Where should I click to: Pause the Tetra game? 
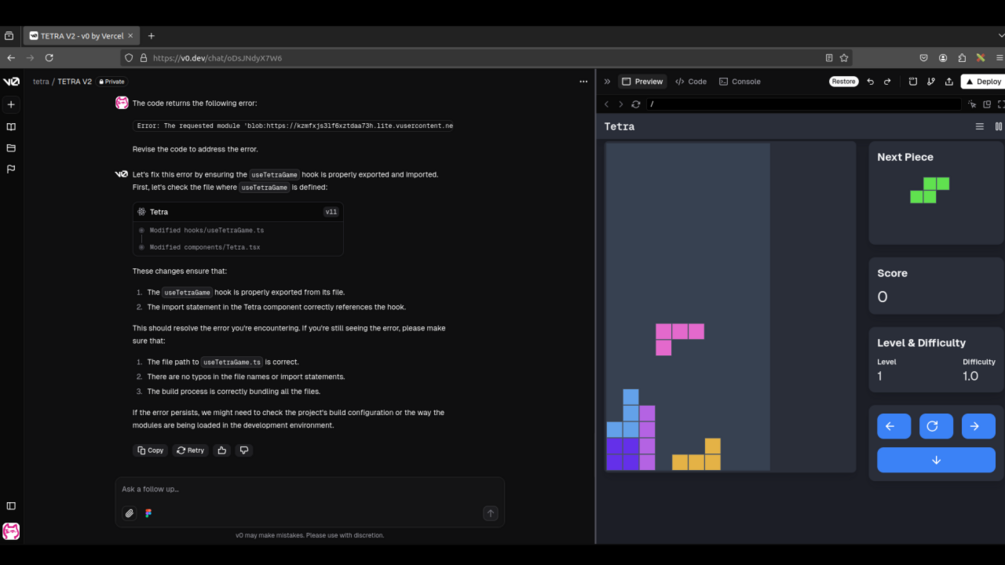998,126
